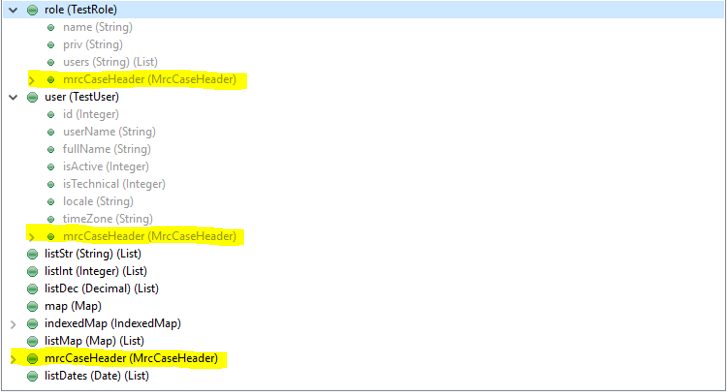Image resolution: width=727 pixels, height=392 pixels.
Task: Select the 'isActive (Integer)' field
Action: (106, 167)
